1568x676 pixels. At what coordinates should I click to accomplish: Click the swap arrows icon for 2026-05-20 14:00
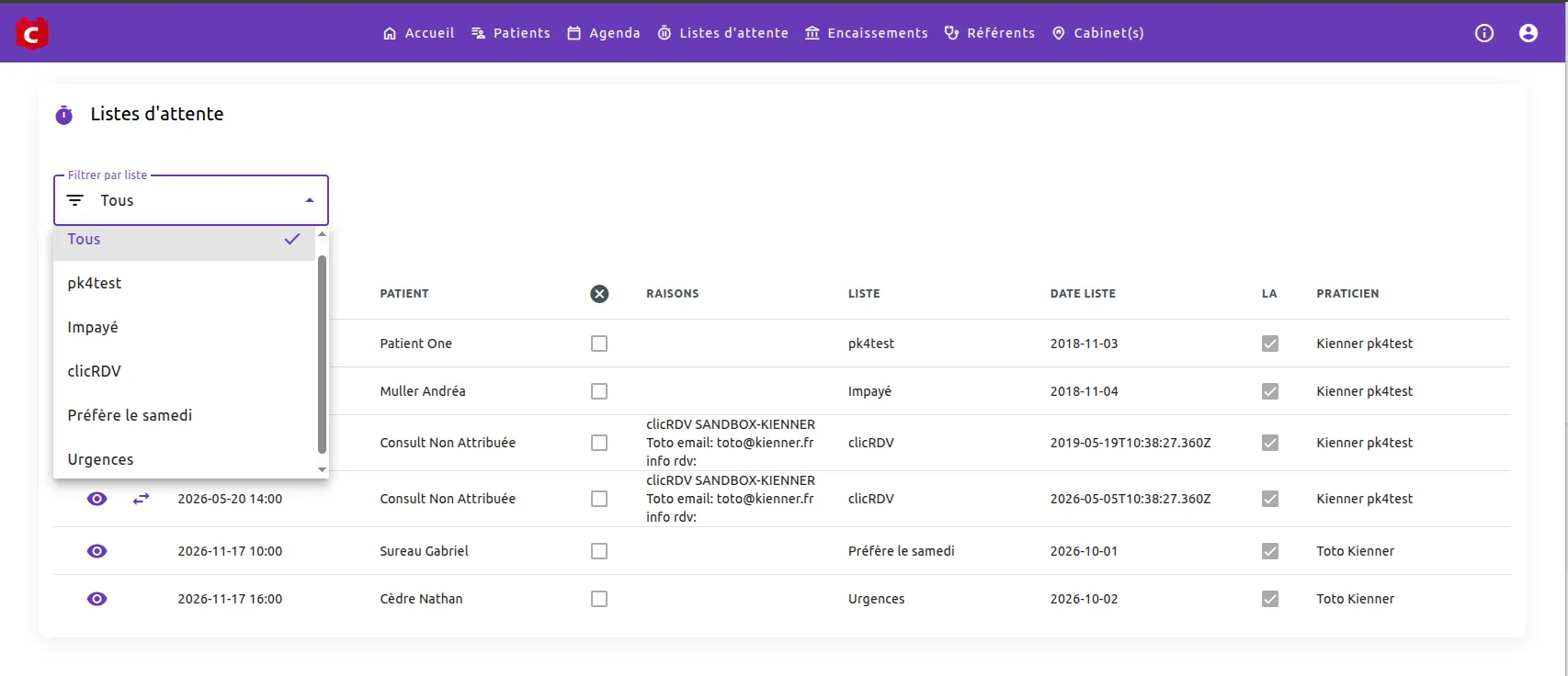(141, 499)
